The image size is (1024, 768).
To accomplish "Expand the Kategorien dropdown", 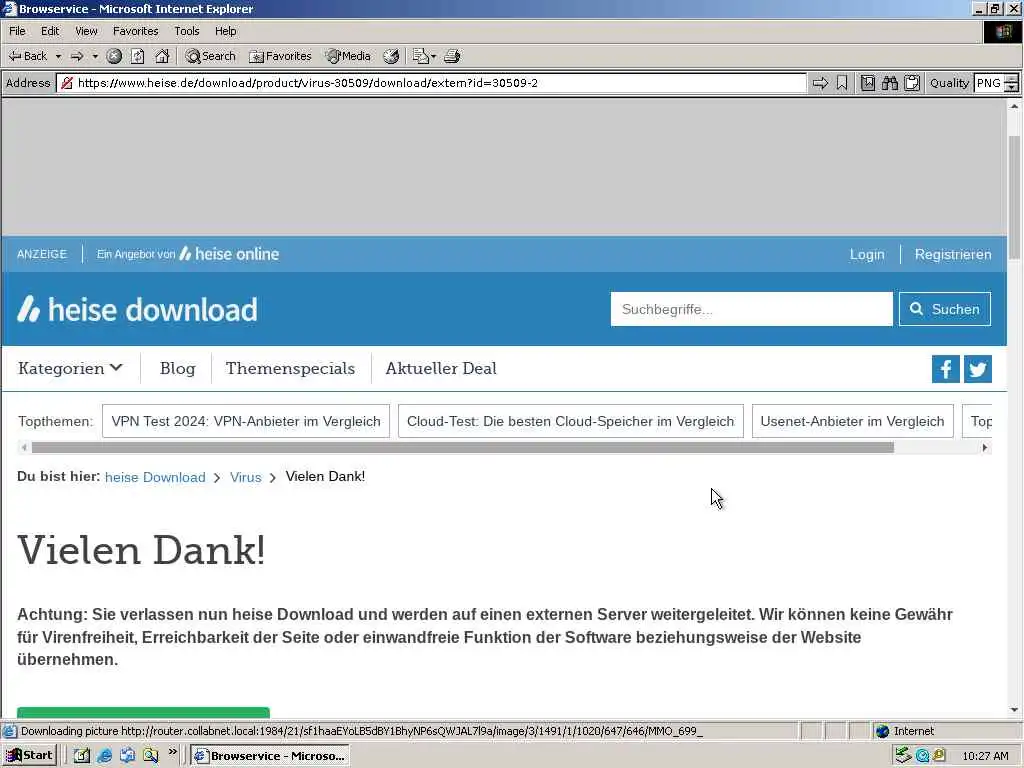I will (x=70, y=368).
